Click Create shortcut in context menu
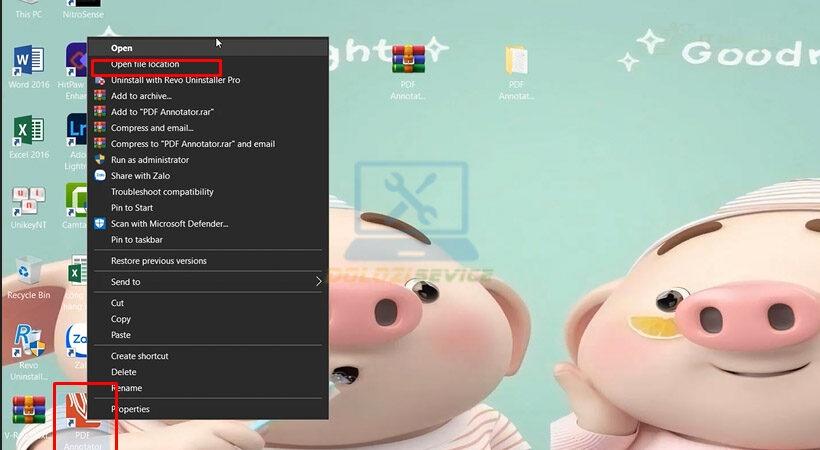Screen dimensions: 820x450 click(x=139, y=356)
